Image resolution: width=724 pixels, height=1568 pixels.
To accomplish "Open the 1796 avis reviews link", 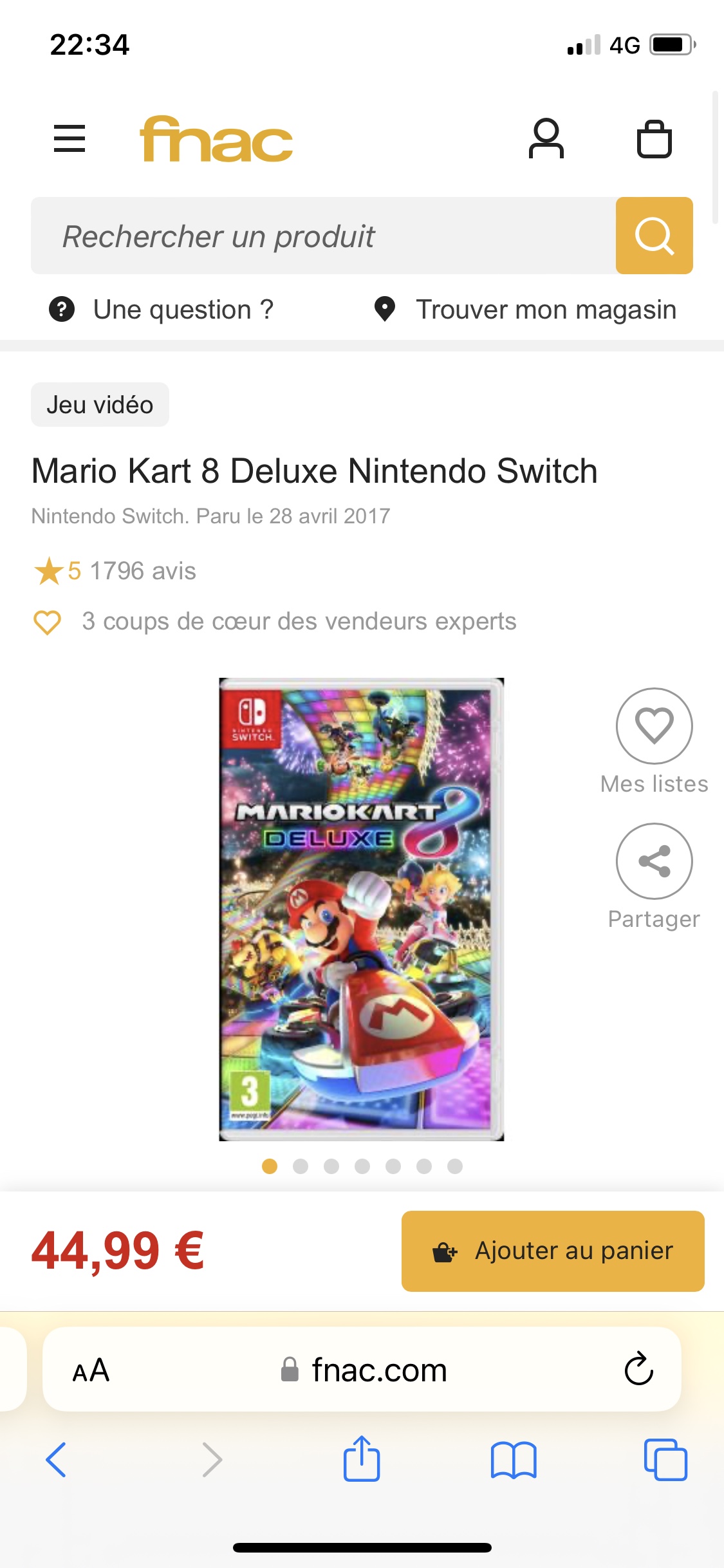I will point(143,571).
